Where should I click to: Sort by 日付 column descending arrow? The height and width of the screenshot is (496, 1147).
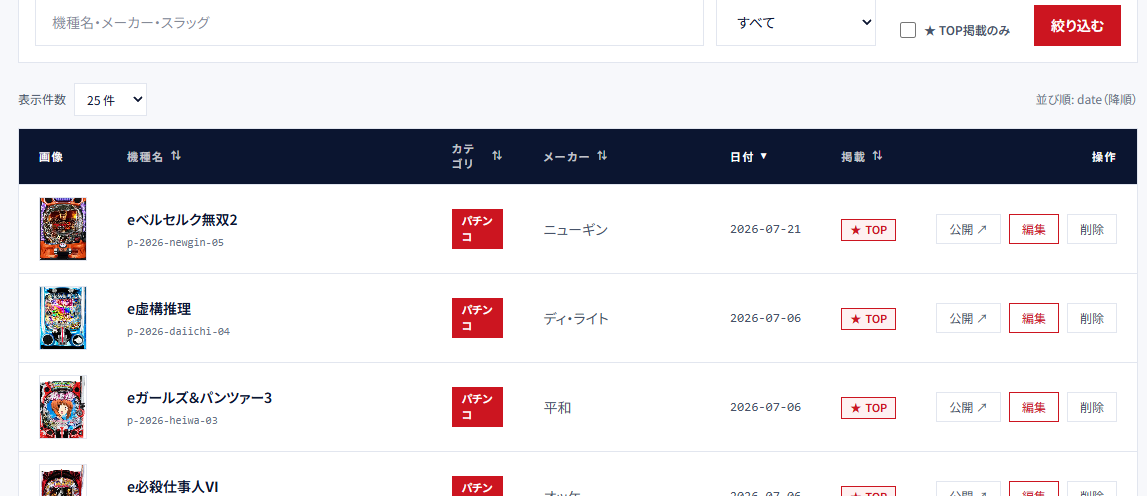(x=764, y=156)
